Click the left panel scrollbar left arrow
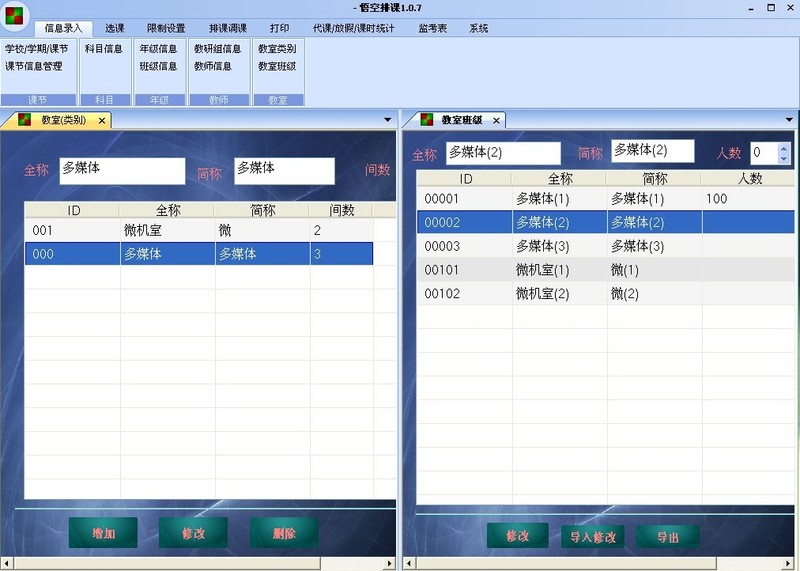 click(x=6, y=564)
